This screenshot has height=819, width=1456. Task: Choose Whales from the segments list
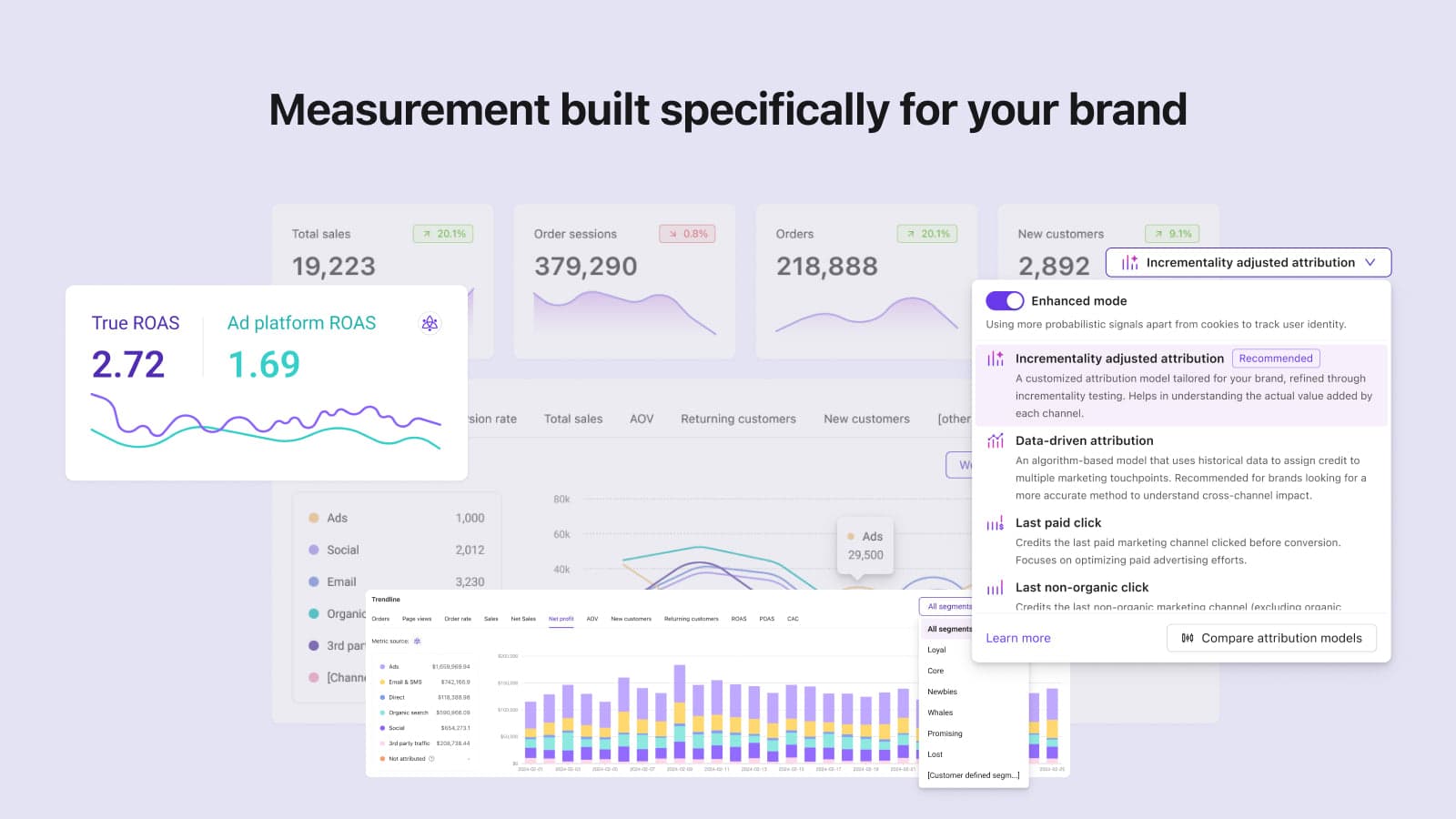point(940,713)
